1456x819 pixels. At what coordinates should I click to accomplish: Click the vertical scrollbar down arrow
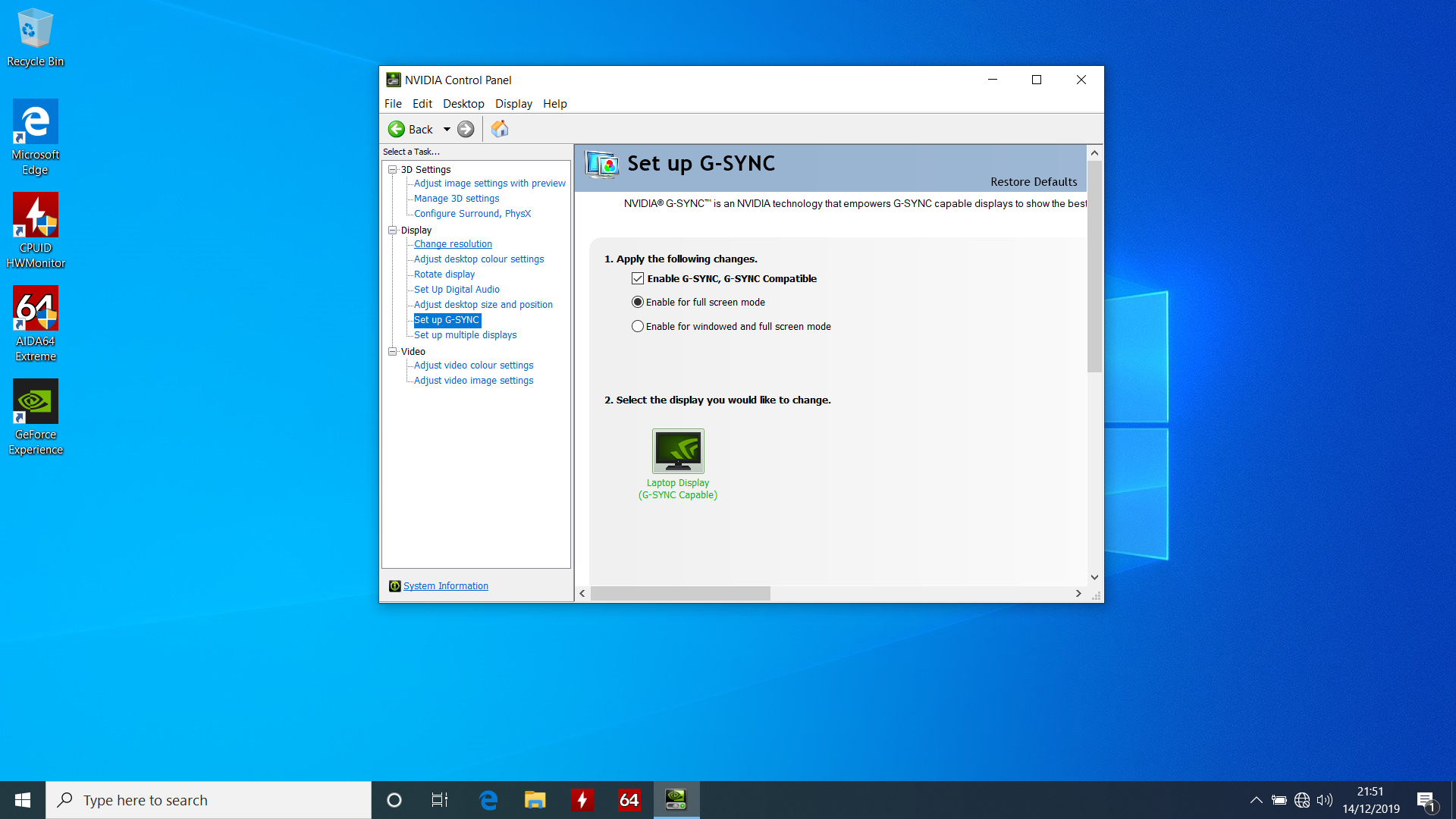click(1094, 577)
